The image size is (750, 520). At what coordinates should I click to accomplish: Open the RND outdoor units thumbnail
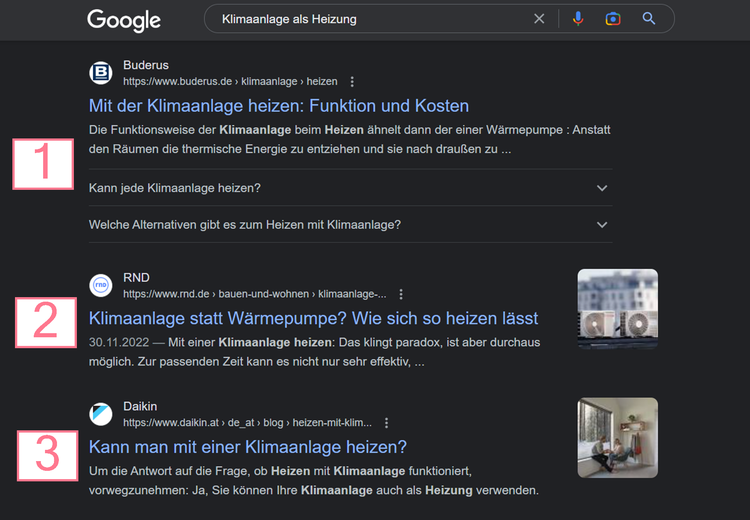click(x=618, y=309)
